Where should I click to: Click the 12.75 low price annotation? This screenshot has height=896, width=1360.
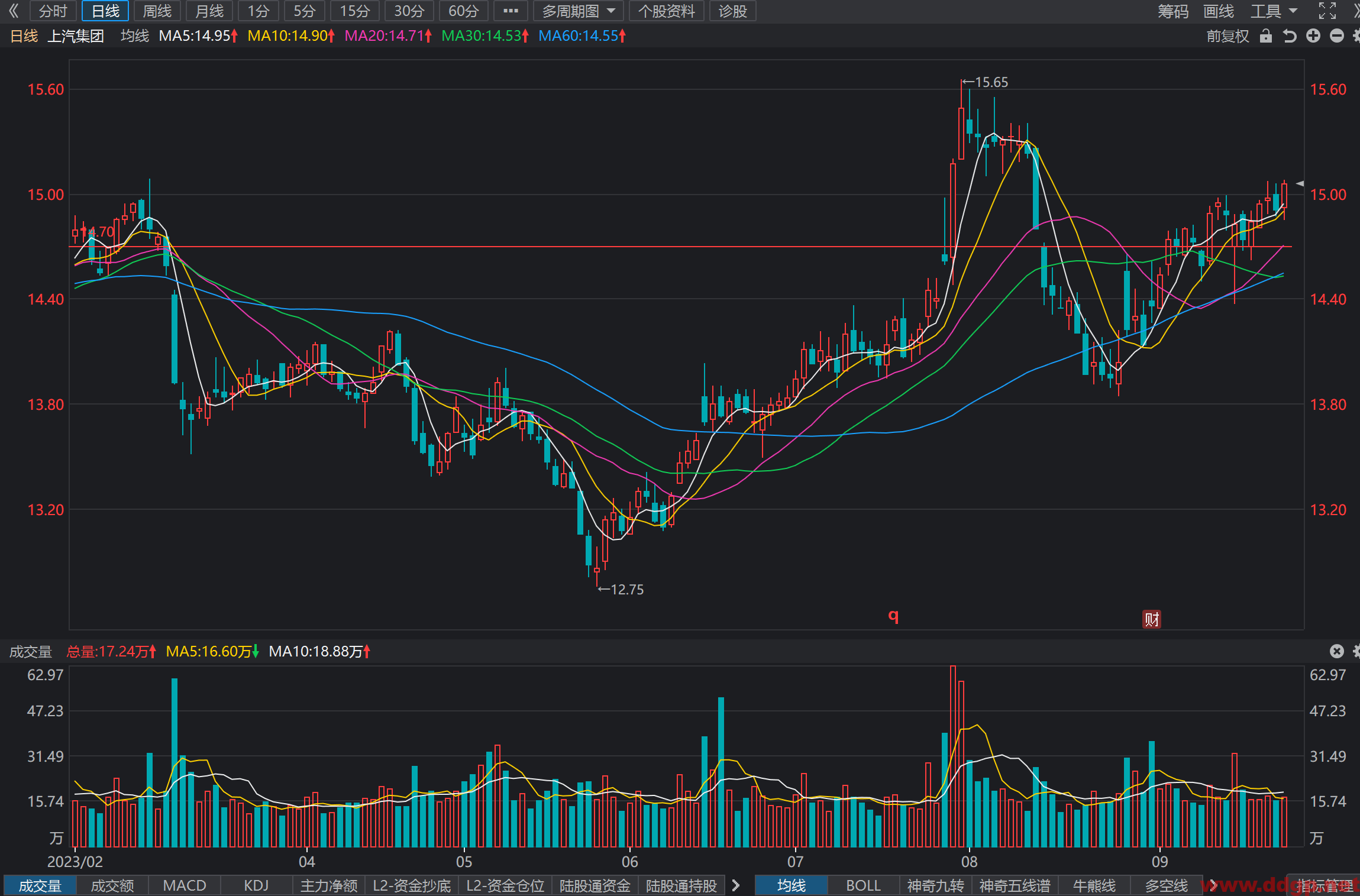(x=621, y=590)
